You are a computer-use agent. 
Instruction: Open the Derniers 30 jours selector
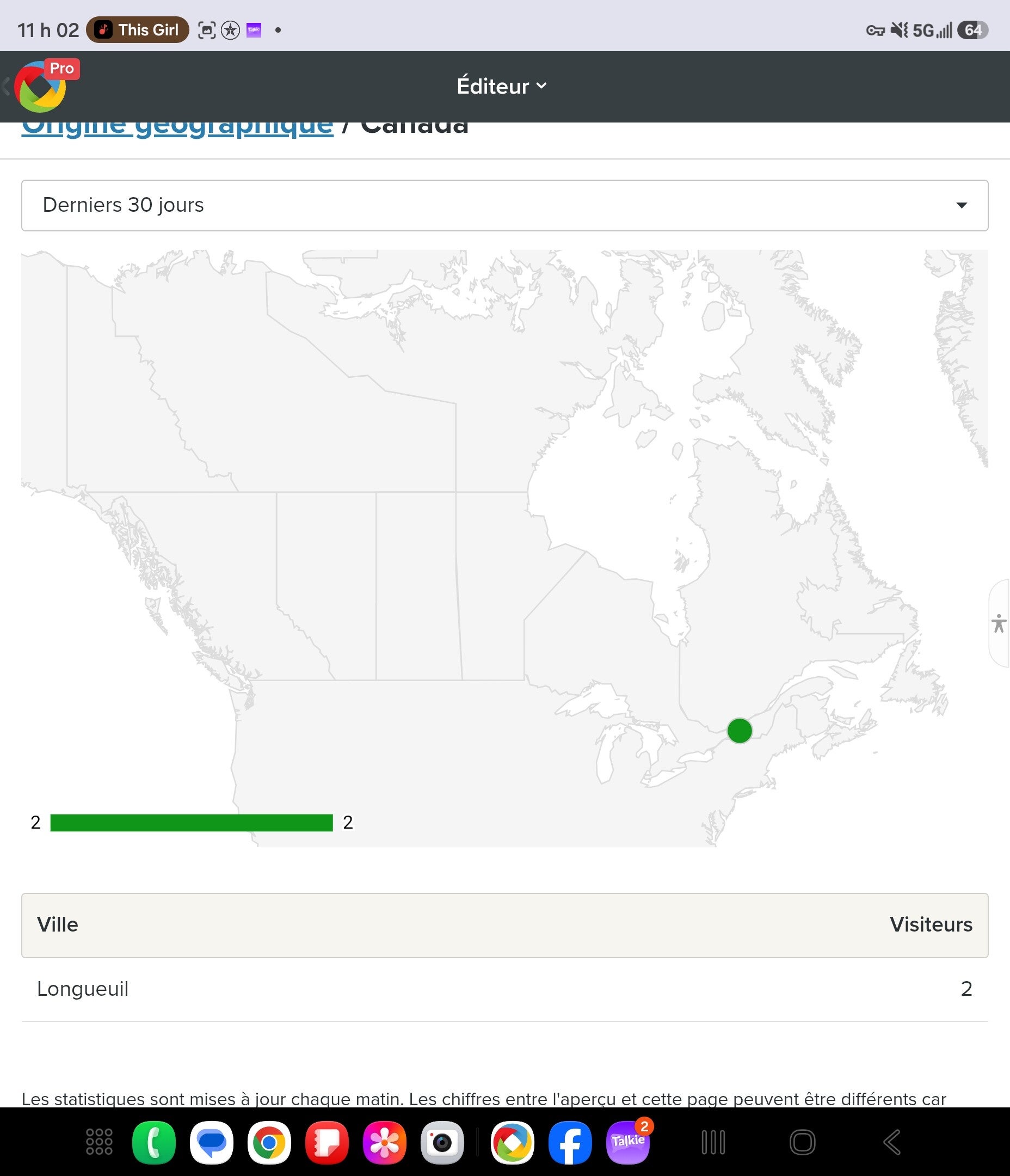(x=505, y=205)
